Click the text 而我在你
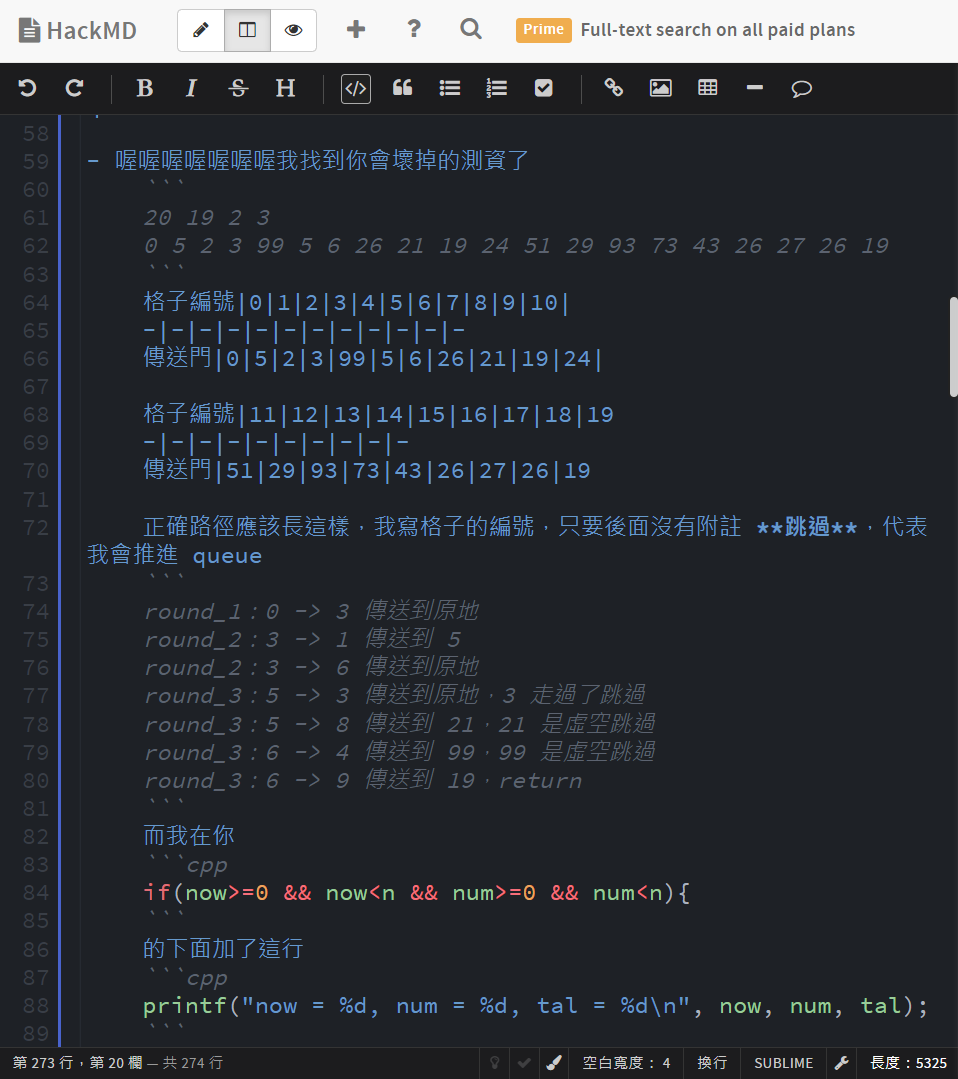 pyautogui.click(x=189, y=836)
